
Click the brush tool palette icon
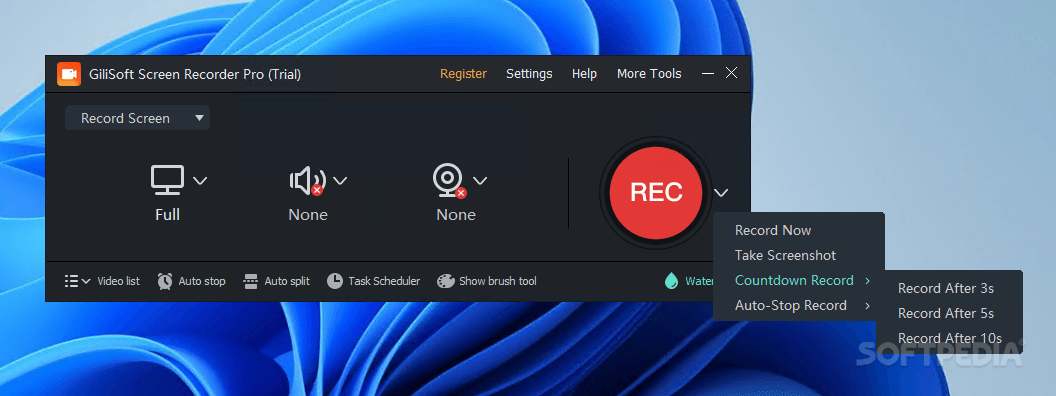tap(446, 281)
